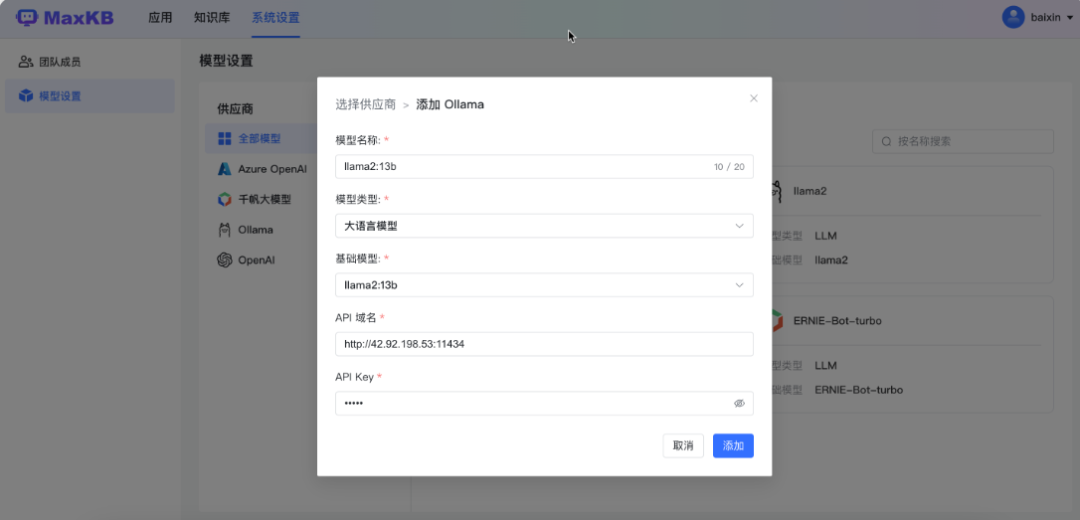The width and height of the screenshot is (1080, 520).
Task: Click the 按名称搜索 search box
Action: point(963,141)
